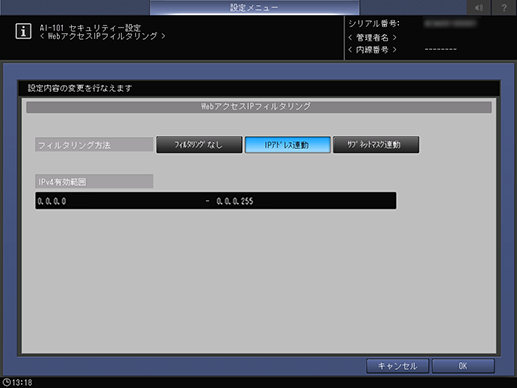The width and height of the screenshot is (517, 388).
Task: Click the IPv4 end address 0.0.0.255
Action: [235, 201]
